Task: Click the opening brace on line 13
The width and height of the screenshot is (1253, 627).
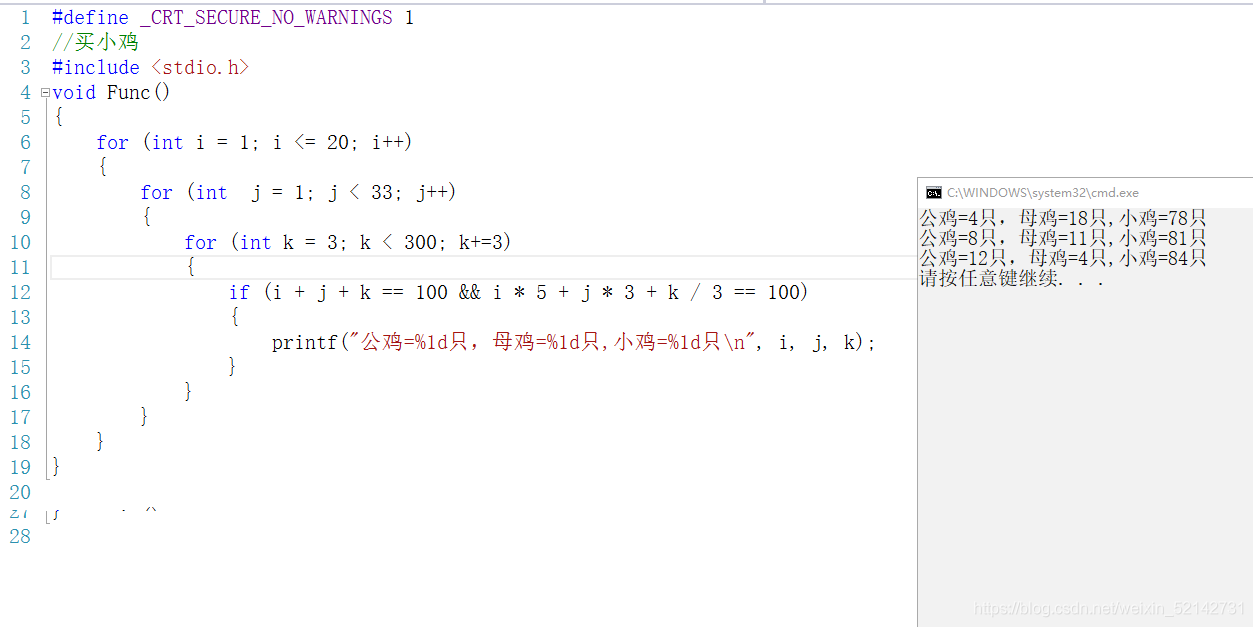Action: tap(234, 317)
